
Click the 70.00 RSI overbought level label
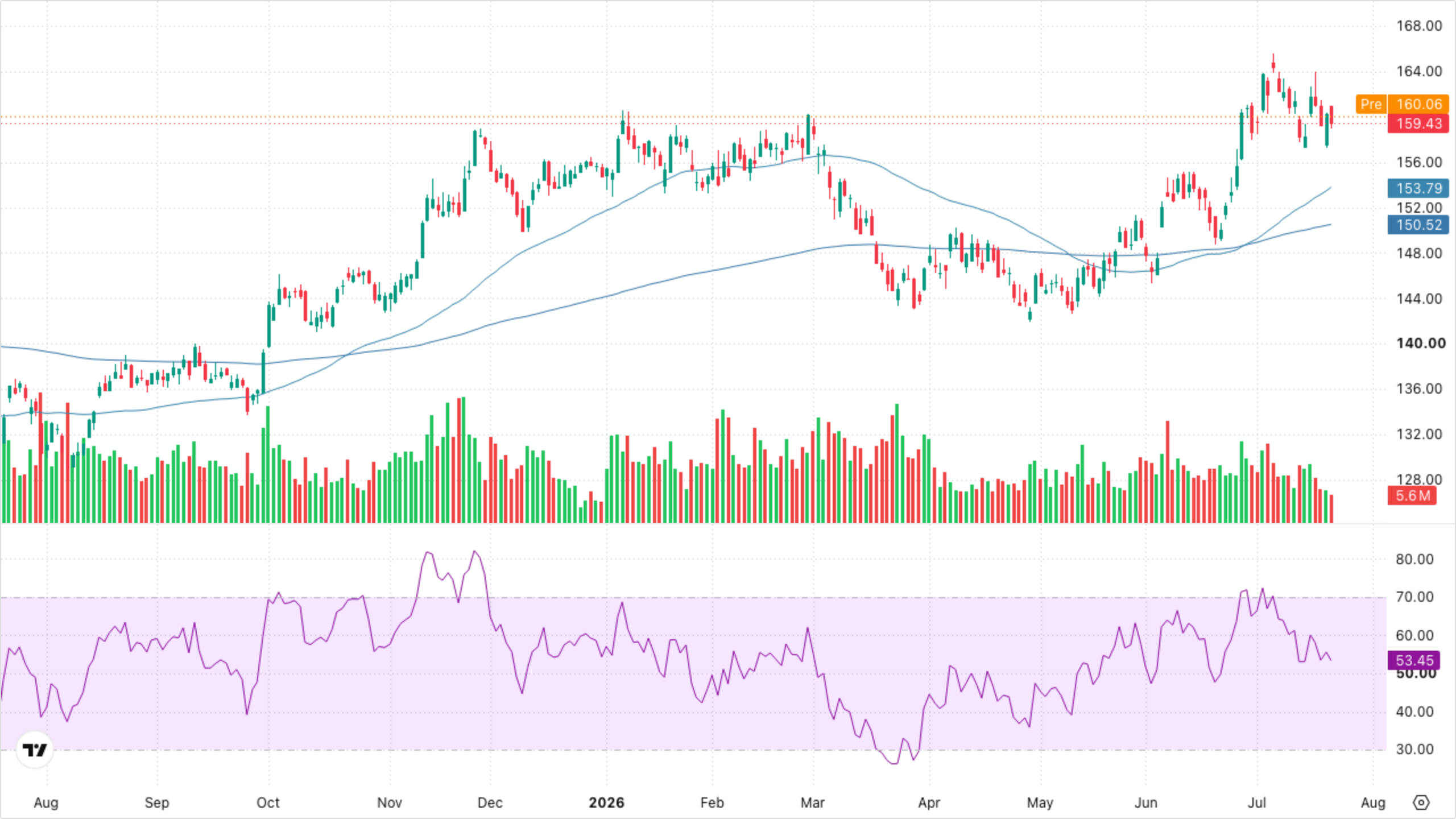coord(1414,597)
